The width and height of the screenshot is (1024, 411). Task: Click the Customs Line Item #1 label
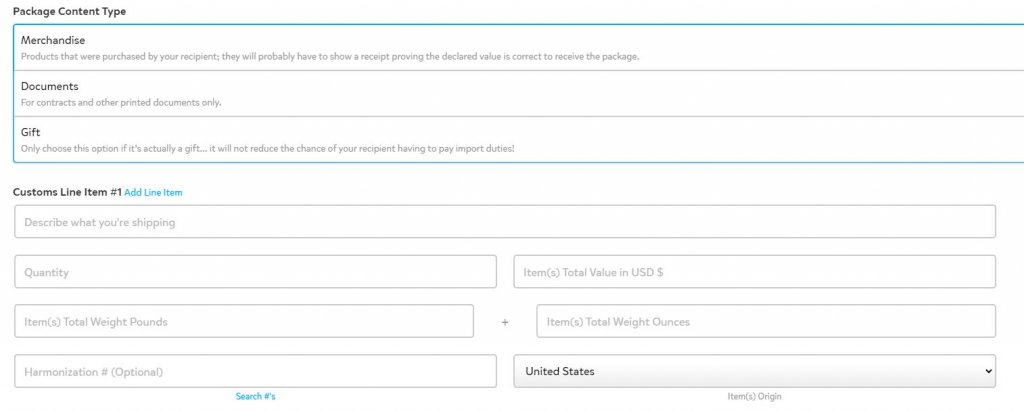[66, 192]
